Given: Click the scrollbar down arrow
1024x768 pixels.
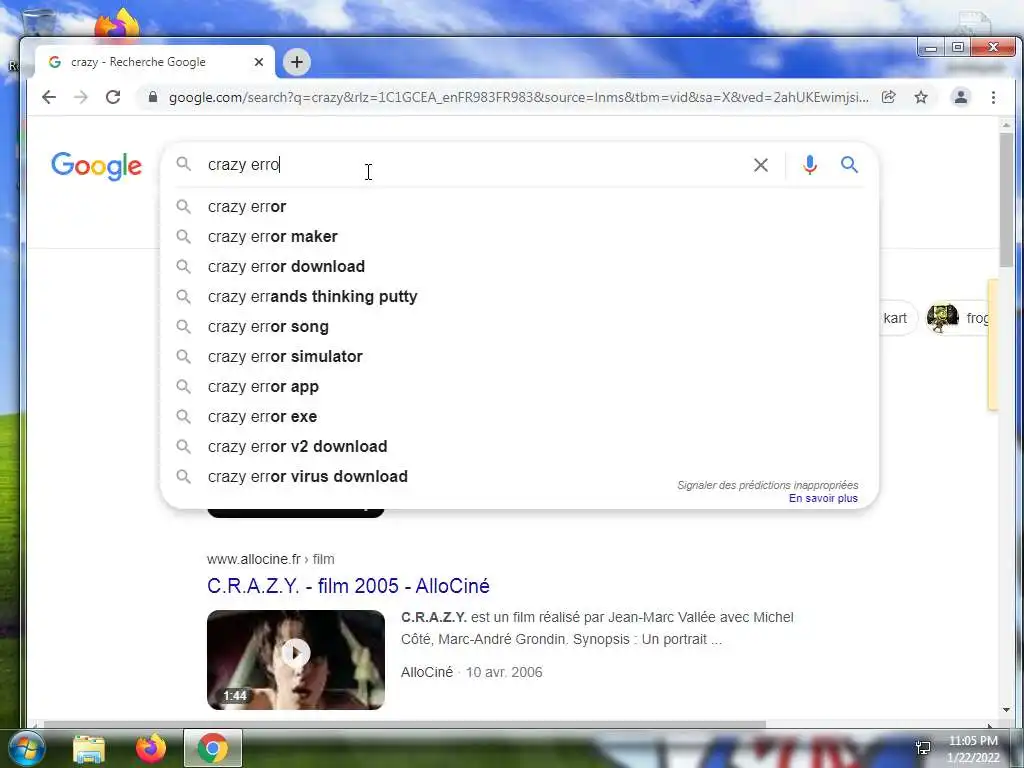Looking at the screenshot, I should (1006, 710).
